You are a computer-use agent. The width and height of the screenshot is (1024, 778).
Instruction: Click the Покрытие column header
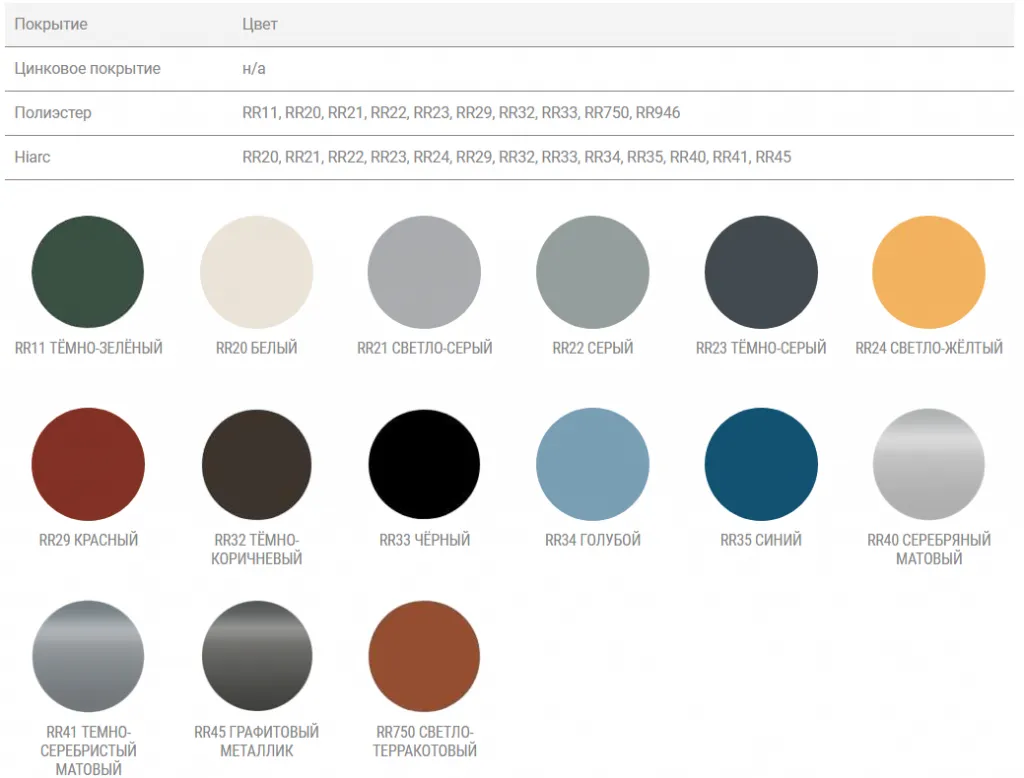coord(50,25)
